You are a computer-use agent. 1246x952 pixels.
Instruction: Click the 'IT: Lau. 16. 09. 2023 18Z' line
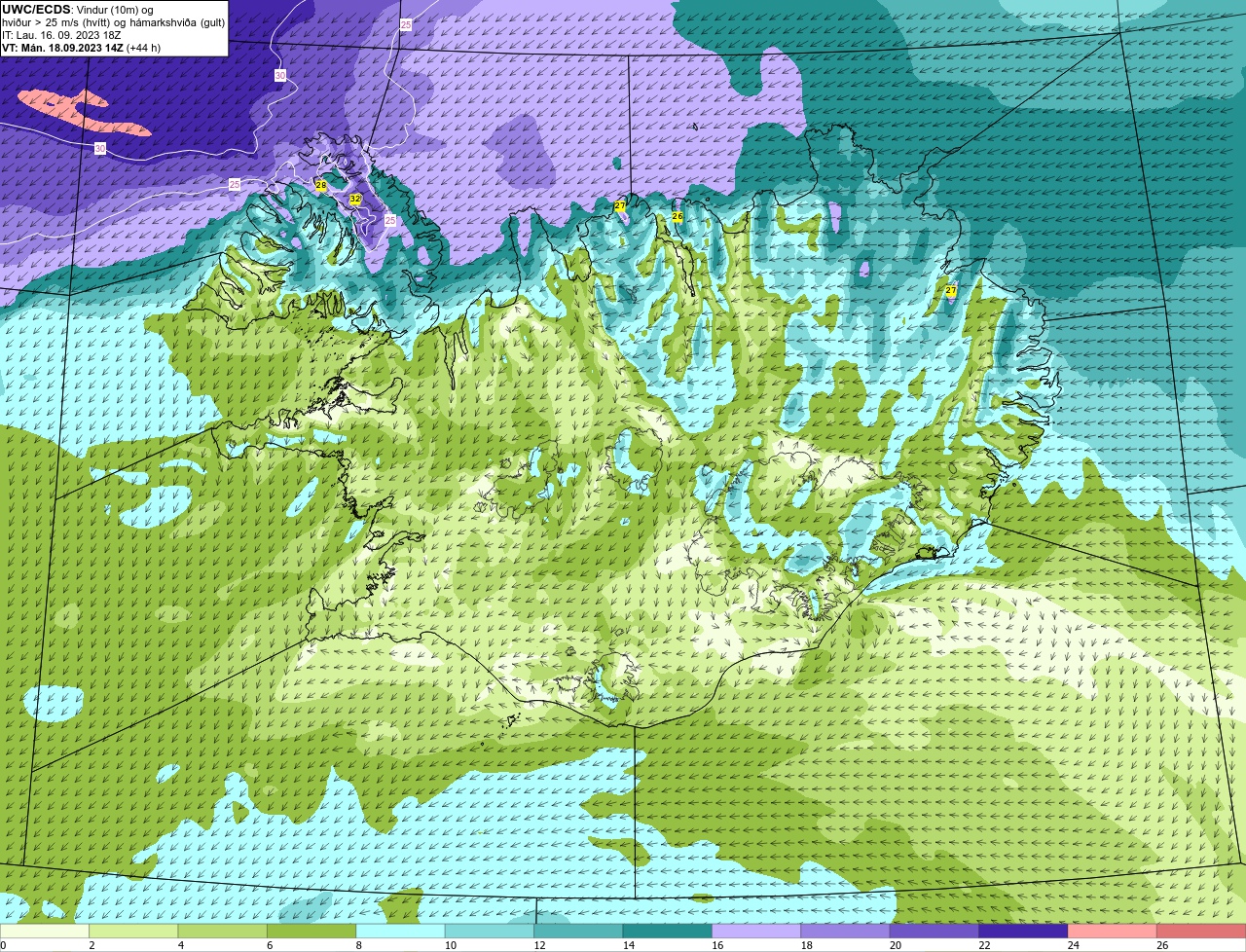click(61, 35)
